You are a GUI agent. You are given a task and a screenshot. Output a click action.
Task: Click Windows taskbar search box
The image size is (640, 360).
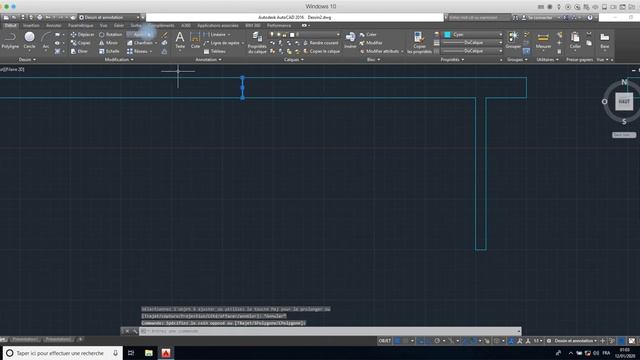pyautogui.click(x=62, y=353)
